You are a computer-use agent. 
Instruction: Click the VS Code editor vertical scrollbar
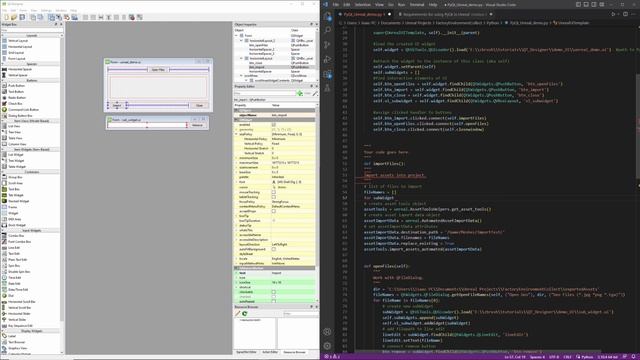pyautogui.click(x=637, y=127)
